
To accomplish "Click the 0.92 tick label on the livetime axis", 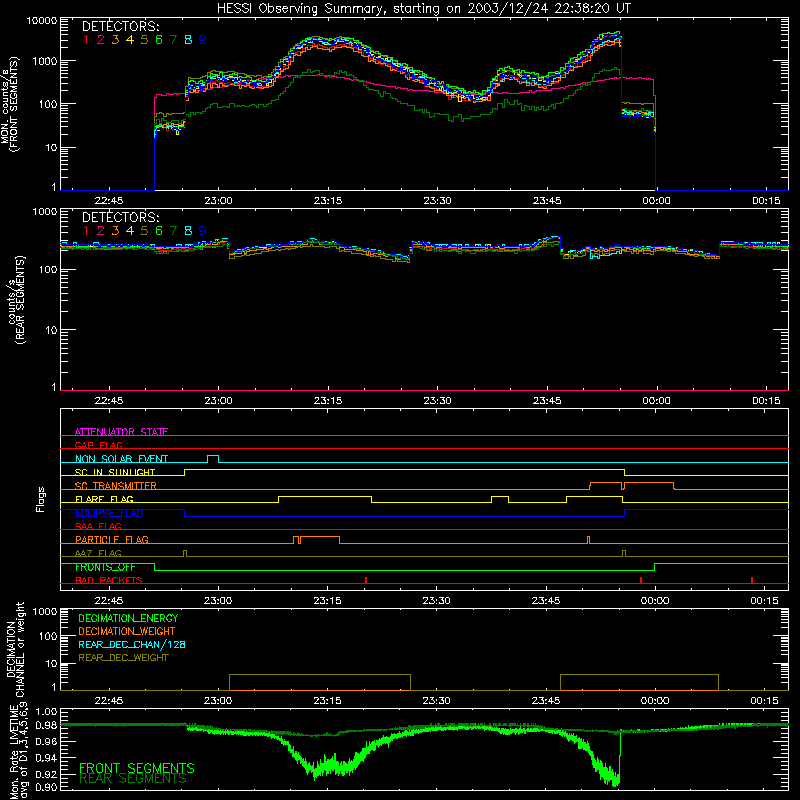I will pos(46,774).
